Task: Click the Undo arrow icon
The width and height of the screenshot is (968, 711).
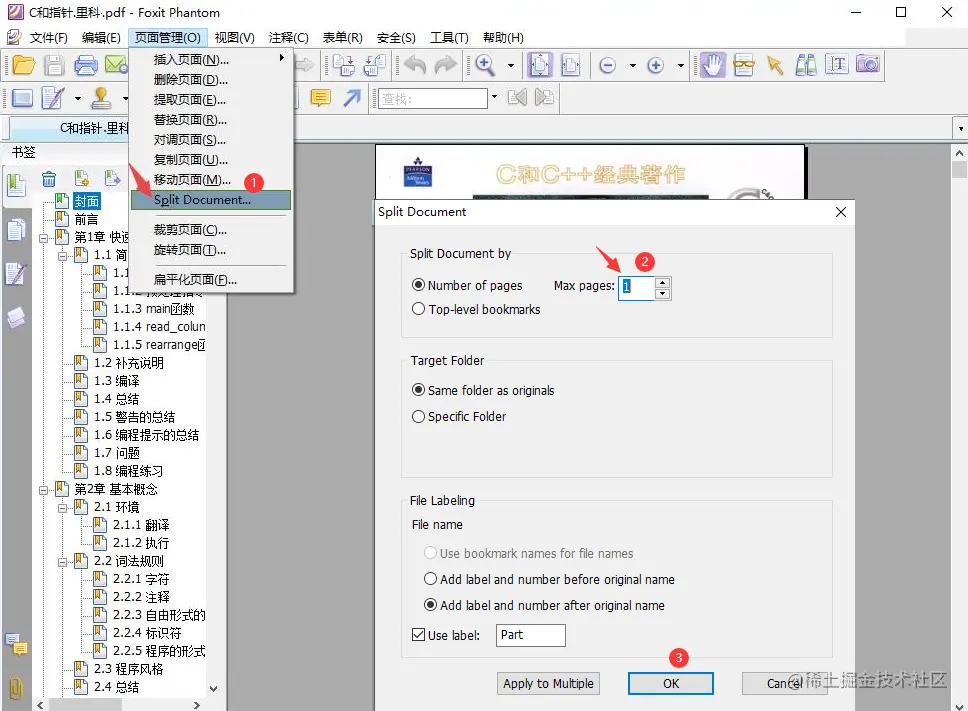Action: pyautogui.click(x=415, y=64)
